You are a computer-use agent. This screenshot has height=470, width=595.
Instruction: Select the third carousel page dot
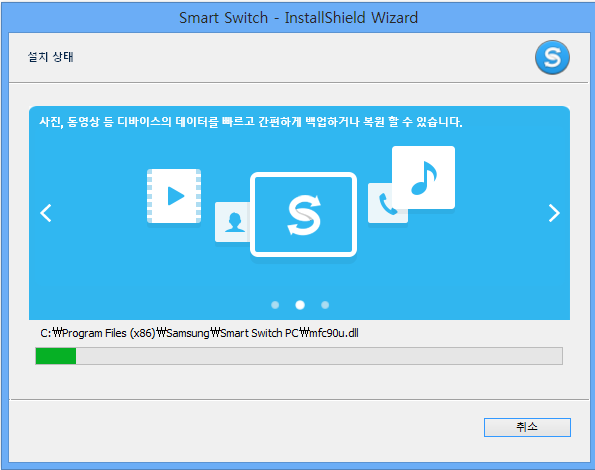point(325,305)
